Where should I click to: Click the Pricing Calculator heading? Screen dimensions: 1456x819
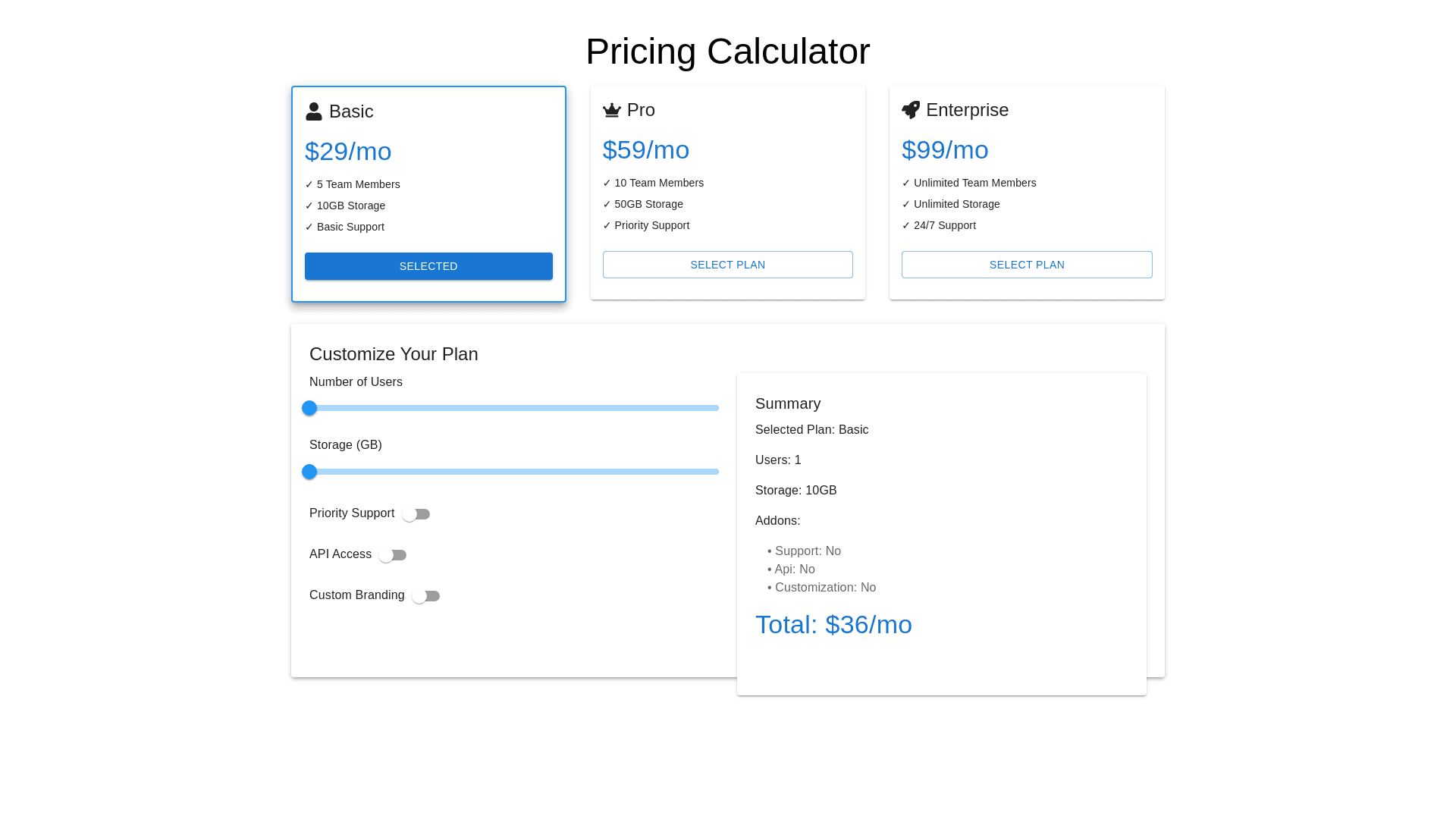click(x=728, y=52)
